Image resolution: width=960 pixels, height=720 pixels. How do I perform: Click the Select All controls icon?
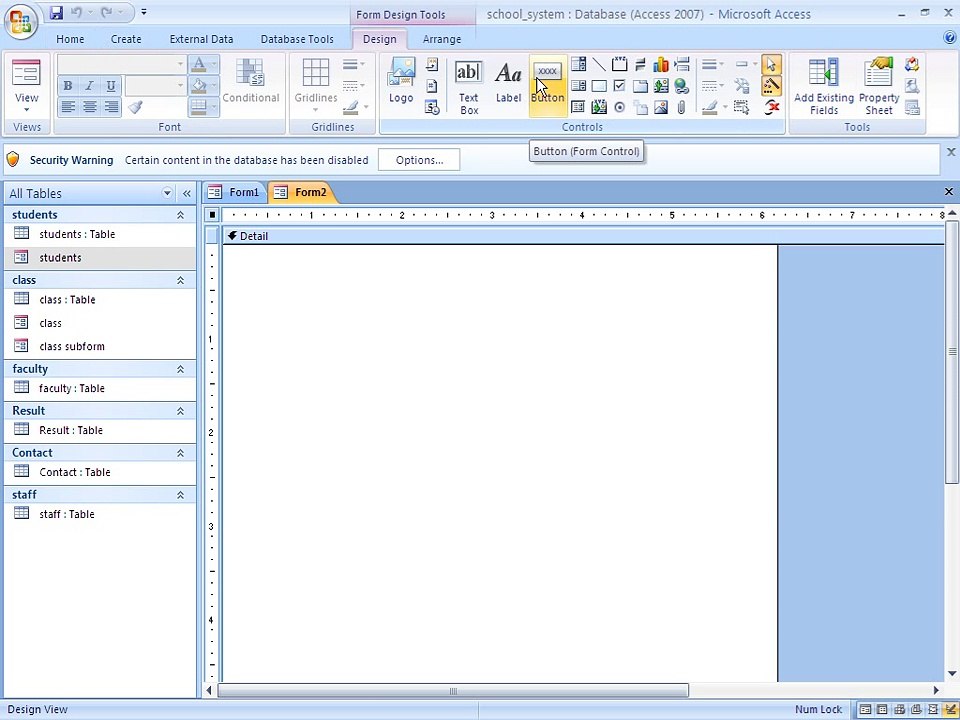coord(741,108)
